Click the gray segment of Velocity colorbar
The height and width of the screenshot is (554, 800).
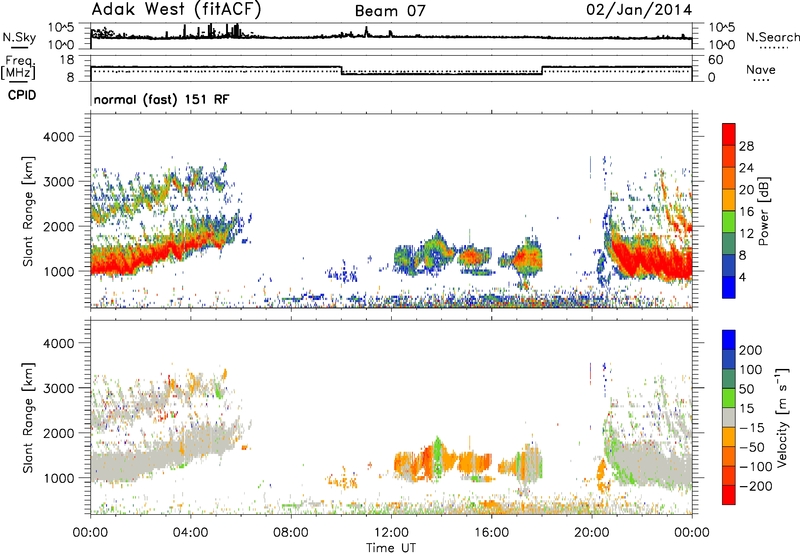[x=729, y=417]
